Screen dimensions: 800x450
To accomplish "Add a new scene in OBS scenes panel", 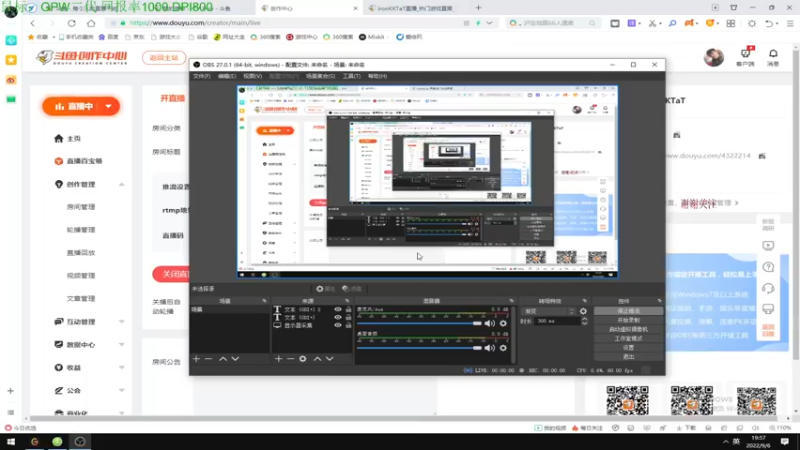I will [196, 359].
